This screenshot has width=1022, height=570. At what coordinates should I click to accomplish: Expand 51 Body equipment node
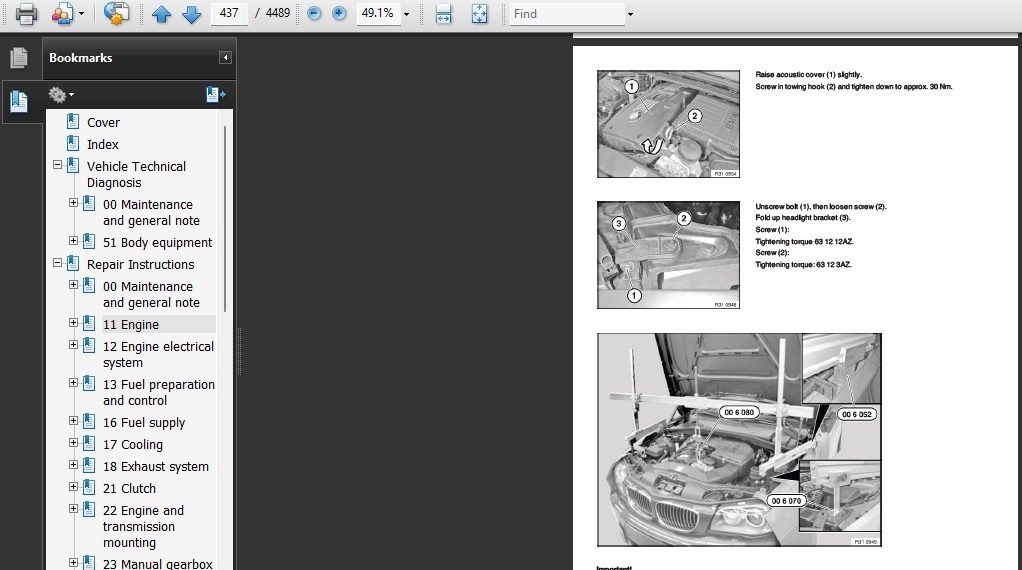(x=74, y=240)
